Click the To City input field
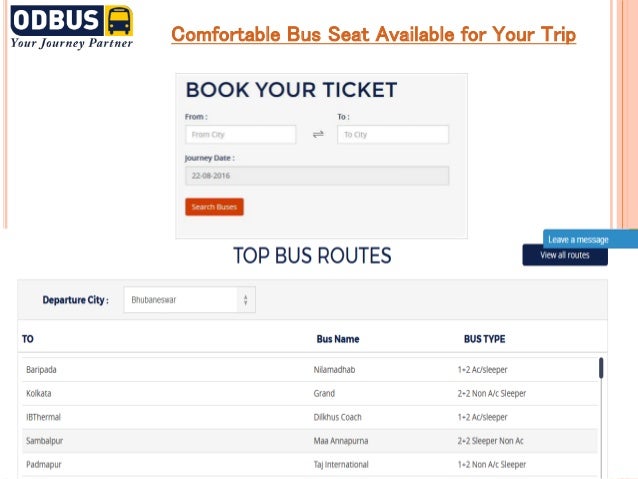 [392, 134]
